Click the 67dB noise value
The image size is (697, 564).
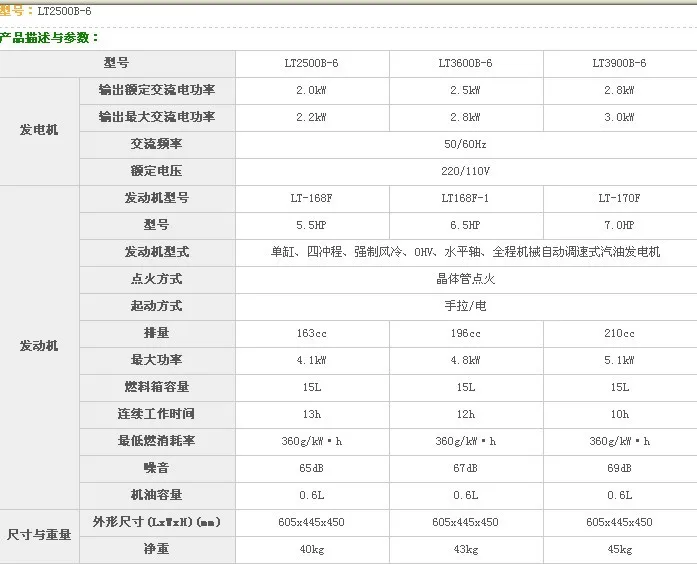click(465, 468)
